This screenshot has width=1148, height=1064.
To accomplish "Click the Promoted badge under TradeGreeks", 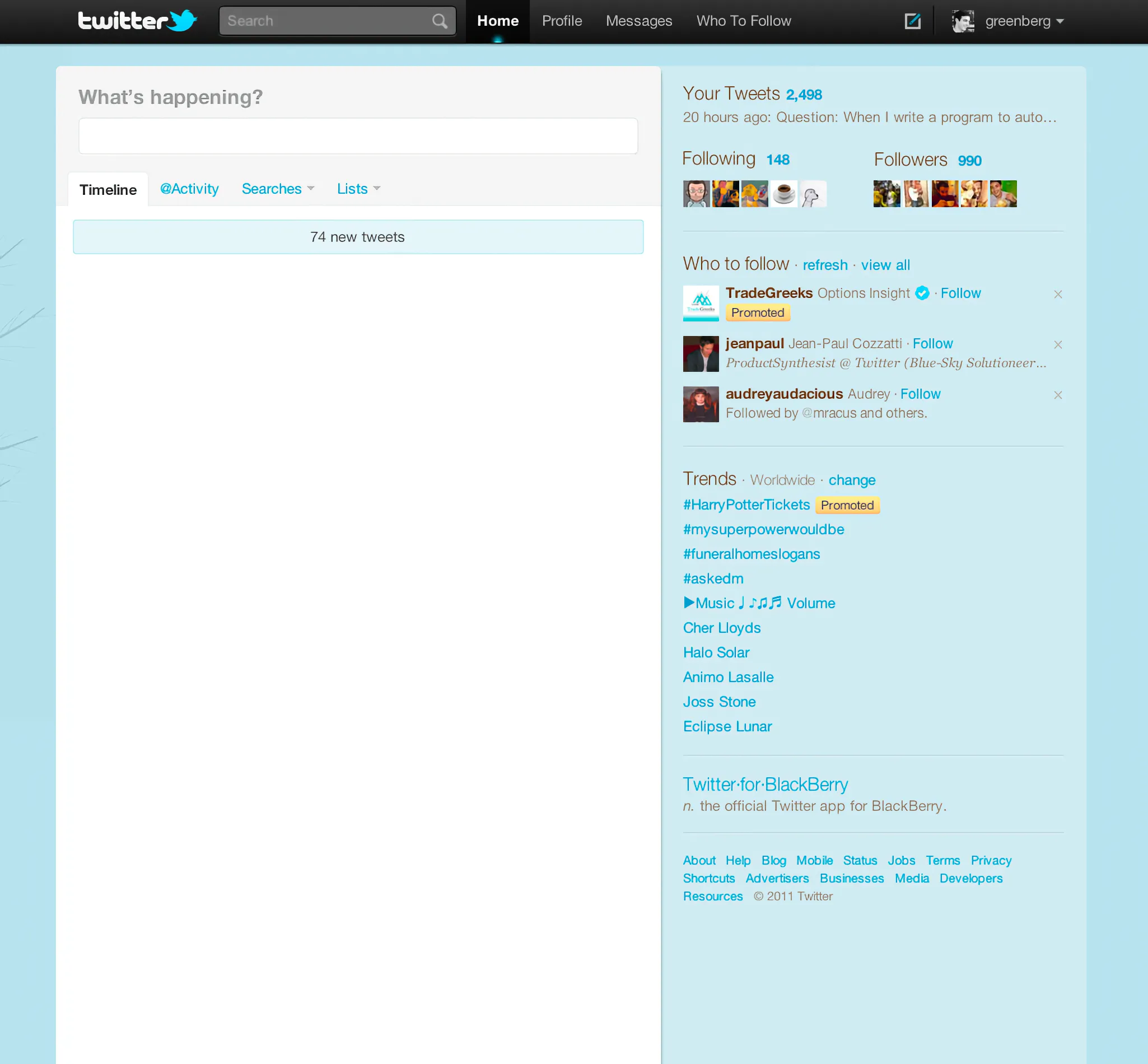I will (757, 312).
